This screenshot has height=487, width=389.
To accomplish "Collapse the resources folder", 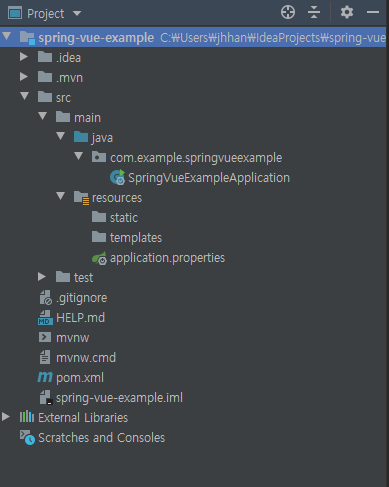I will [60, 196].
